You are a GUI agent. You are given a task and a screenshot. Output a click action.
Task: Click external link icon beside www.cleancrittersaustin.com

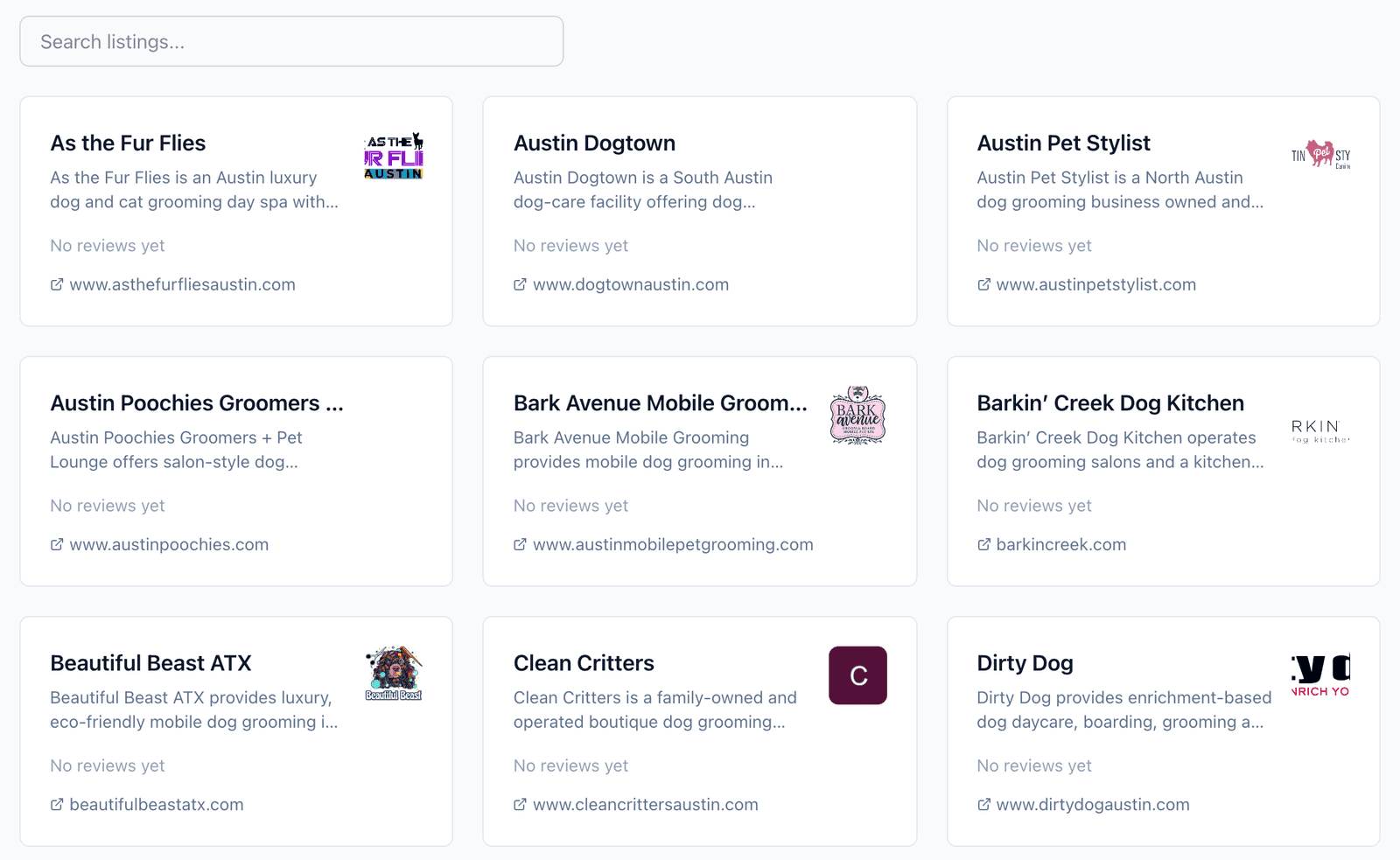(520, 804)
